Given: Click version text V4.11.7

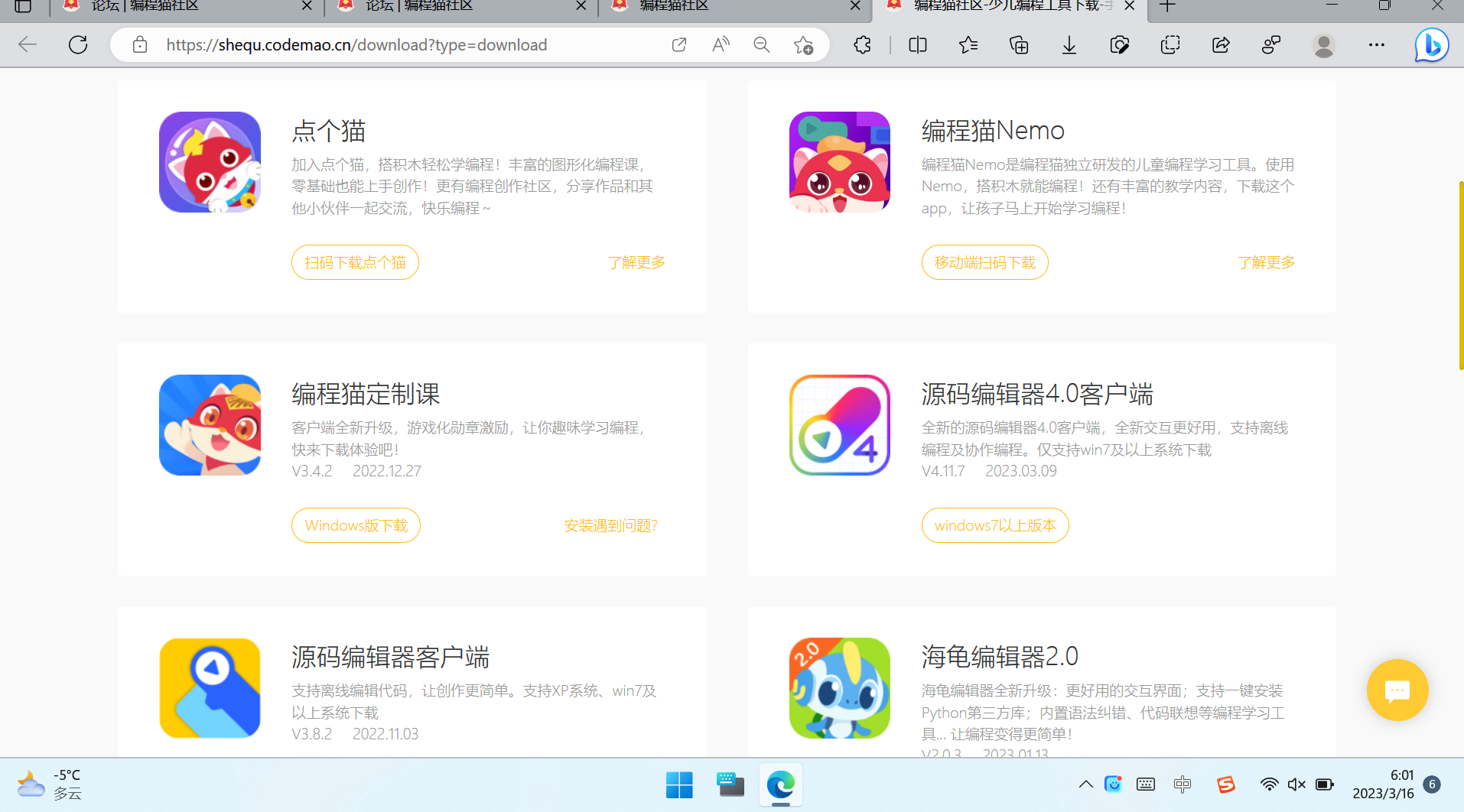Looking at the screenshot, I should (x=943, y=471).
